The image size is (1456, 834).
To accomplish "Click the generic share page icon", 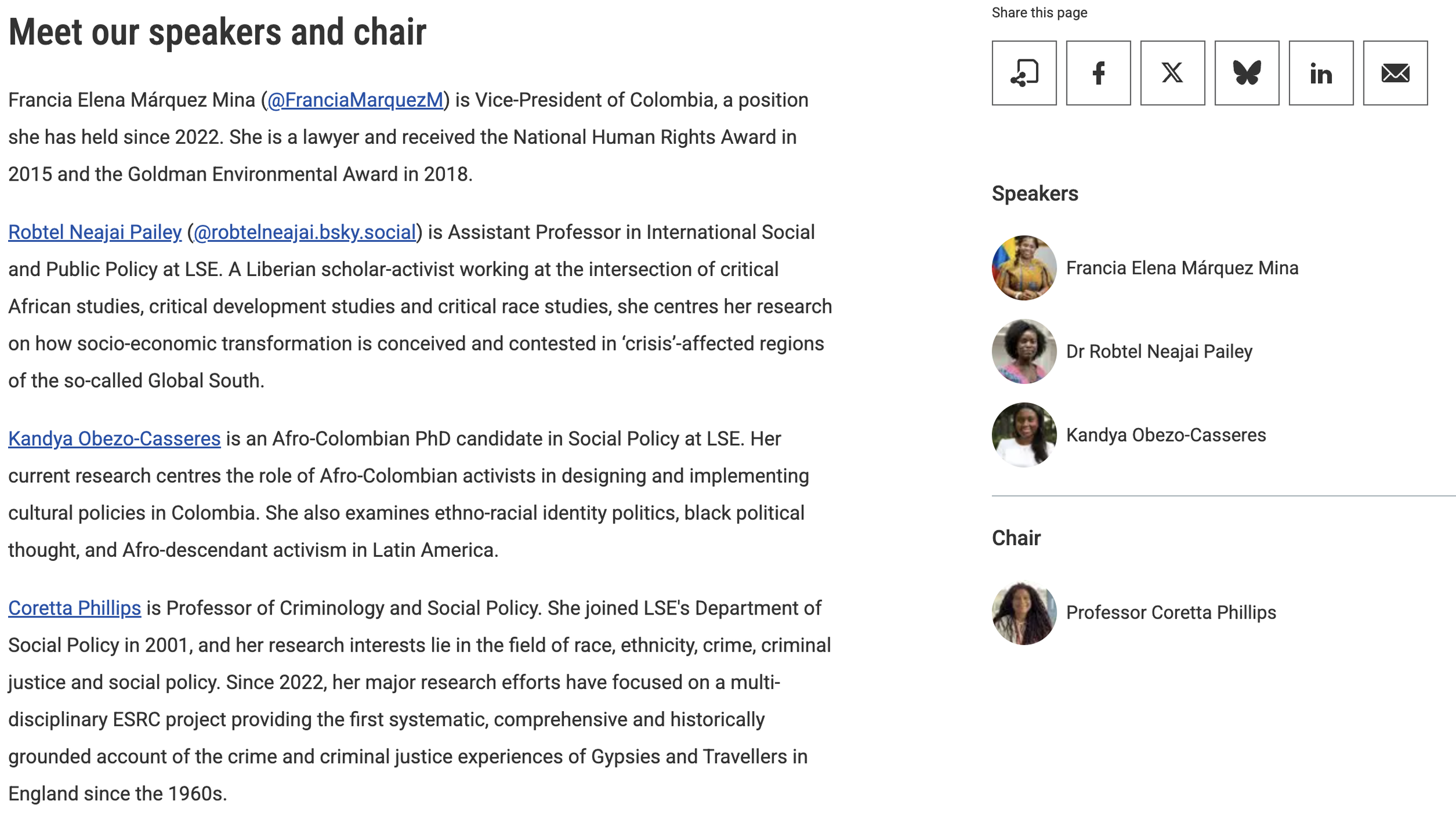I will pyautogui.click(x=1024, y=73).
